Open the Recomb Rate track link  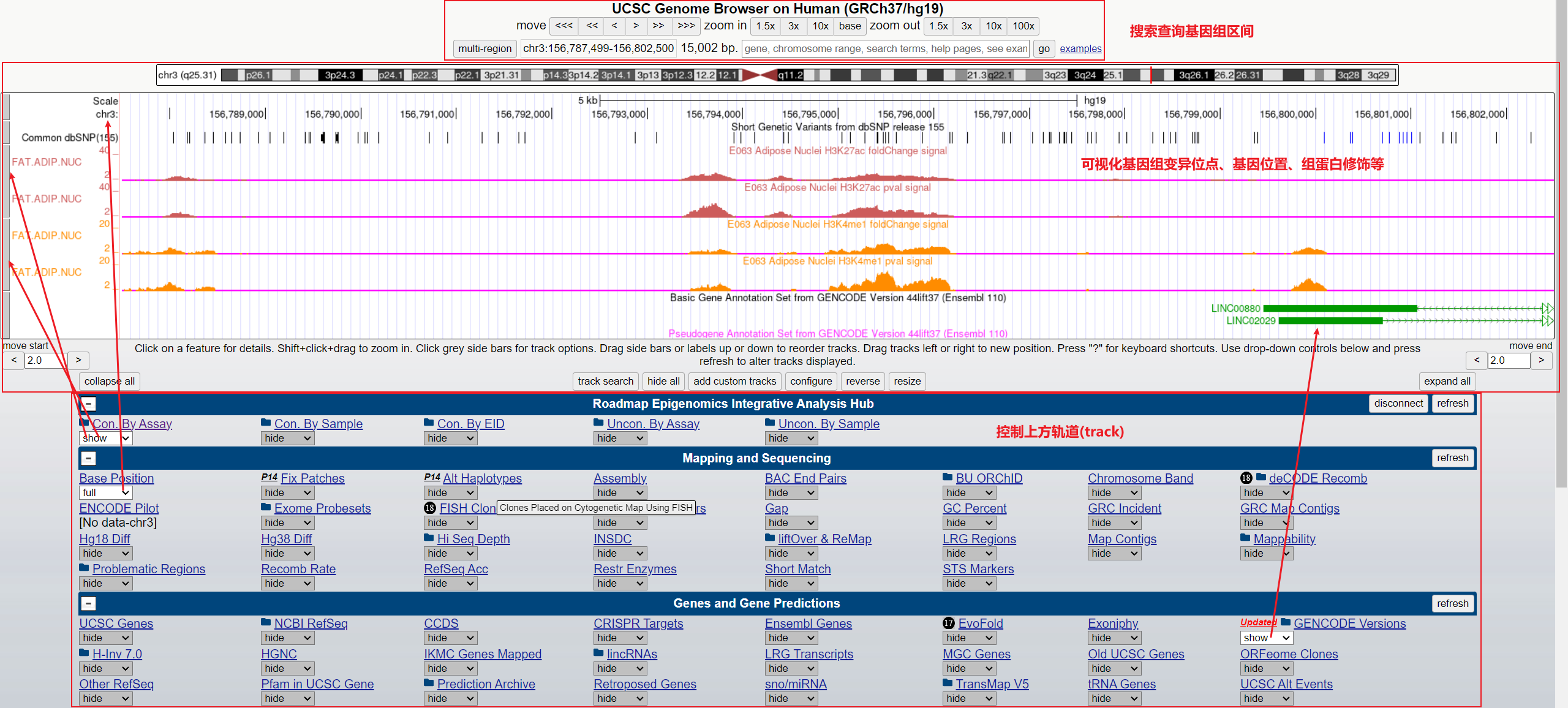[298, 569]
